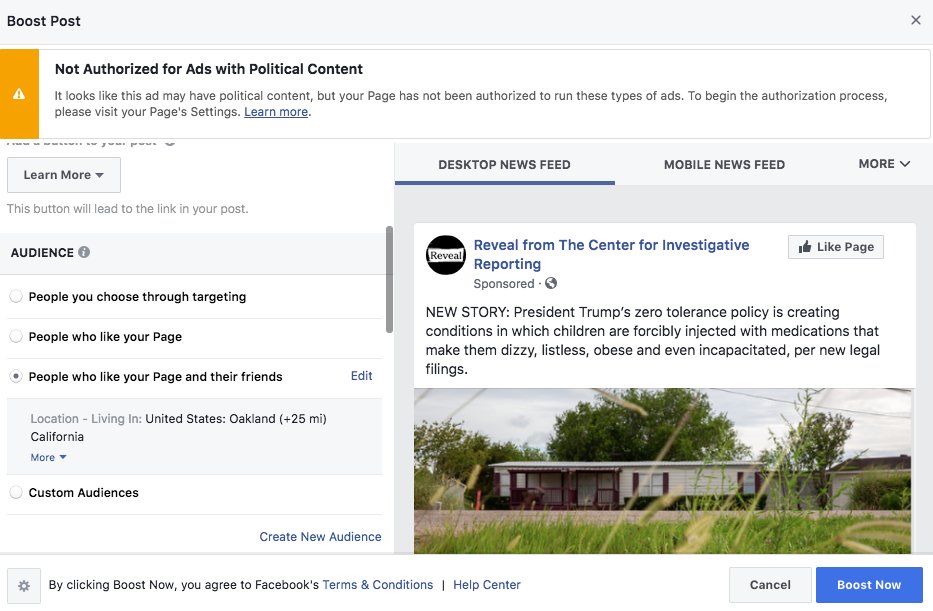Click the gear settings icon near terms
This screenshot has height=611, width=933.
(x=24, y=585)
